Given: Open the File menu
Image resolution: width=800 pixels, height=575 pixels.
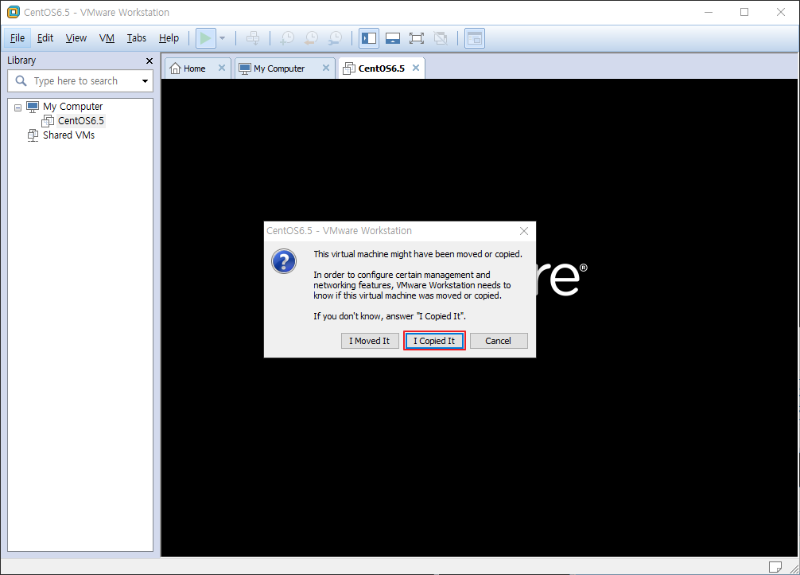Looking at the screenshot, I should (17, 38).
